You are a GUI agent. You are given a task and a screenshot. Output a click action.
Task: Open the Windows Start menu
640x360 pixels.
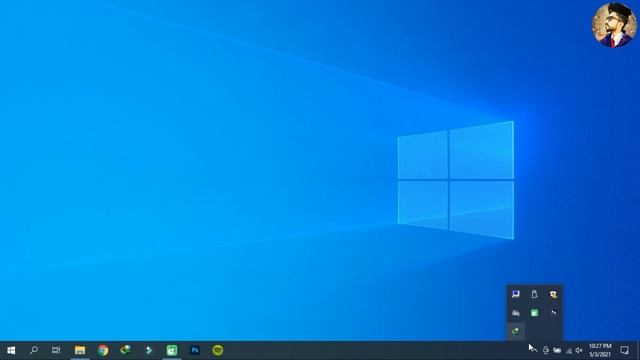point(11,350)
